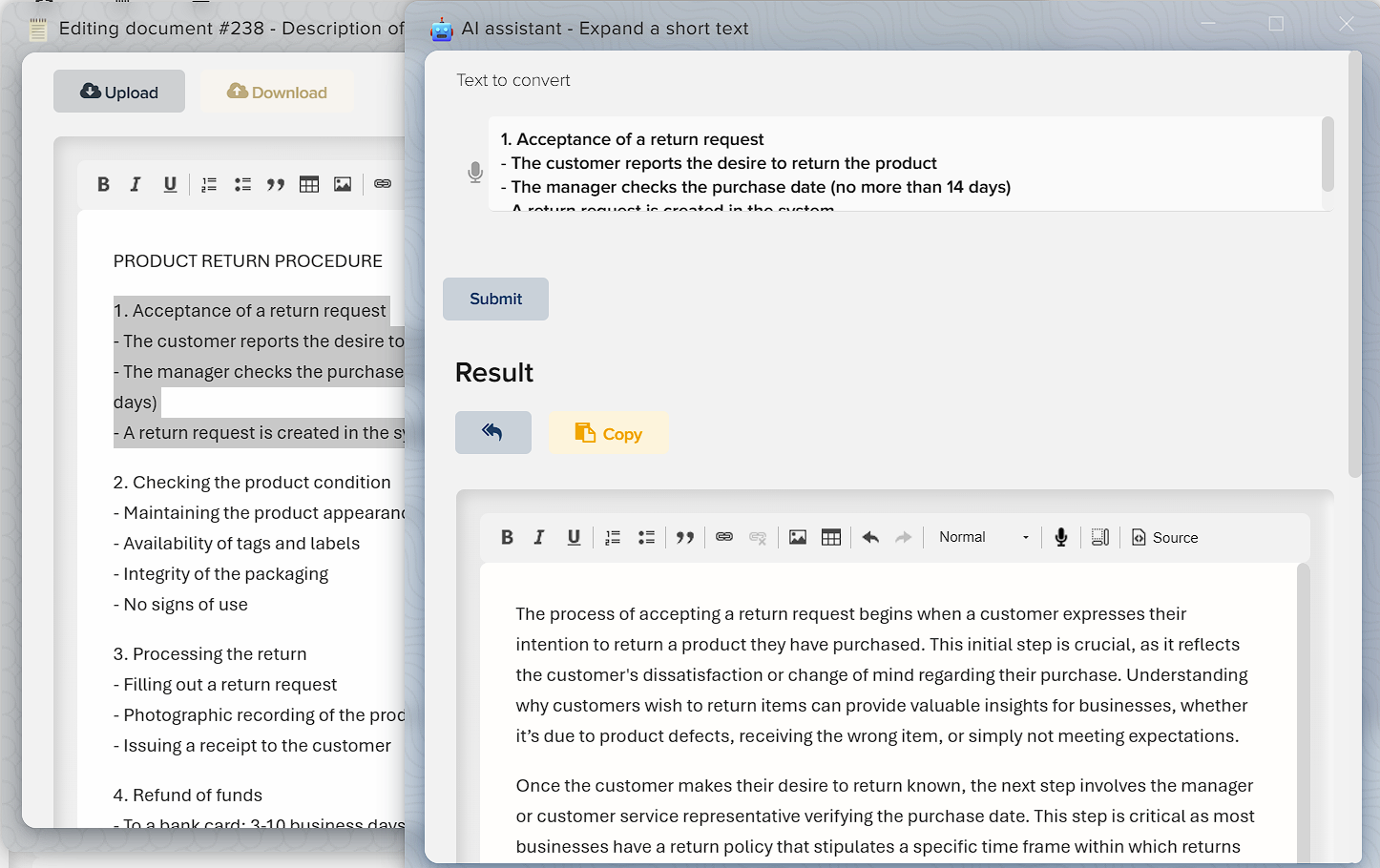Screen dimensions: 1380x868
Task: Click the show blocks icon in Result toolbar
Action: (x=1100, y=538)
